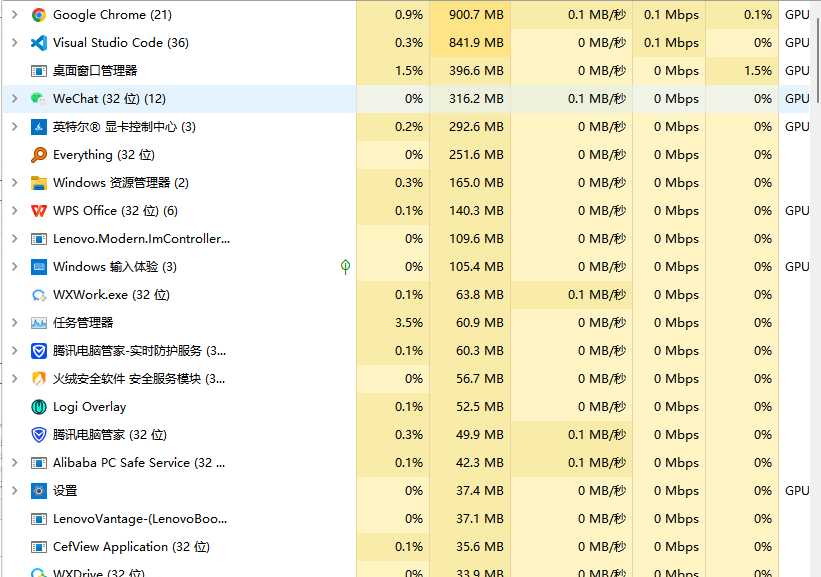Click the 腾讯电脑管家 (32 位) shield icon
The image size is (821, 577).
[x=39, y=435]
